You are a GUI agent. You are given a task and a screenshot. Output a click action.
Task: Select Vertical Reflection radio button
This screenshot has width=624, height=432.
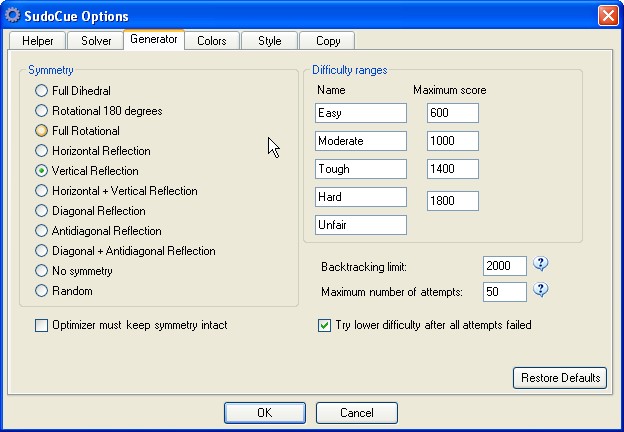[x=41, y=171]
